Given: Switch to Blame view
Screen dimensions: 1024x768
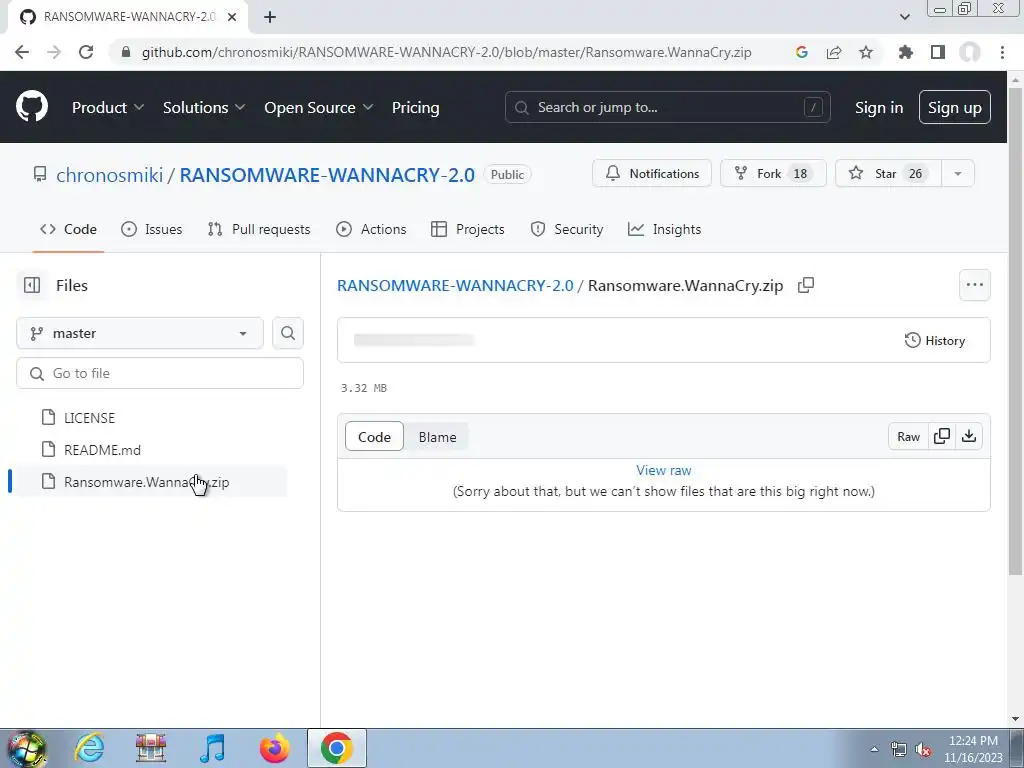Looking at the screenshot, I should [438, 437].
